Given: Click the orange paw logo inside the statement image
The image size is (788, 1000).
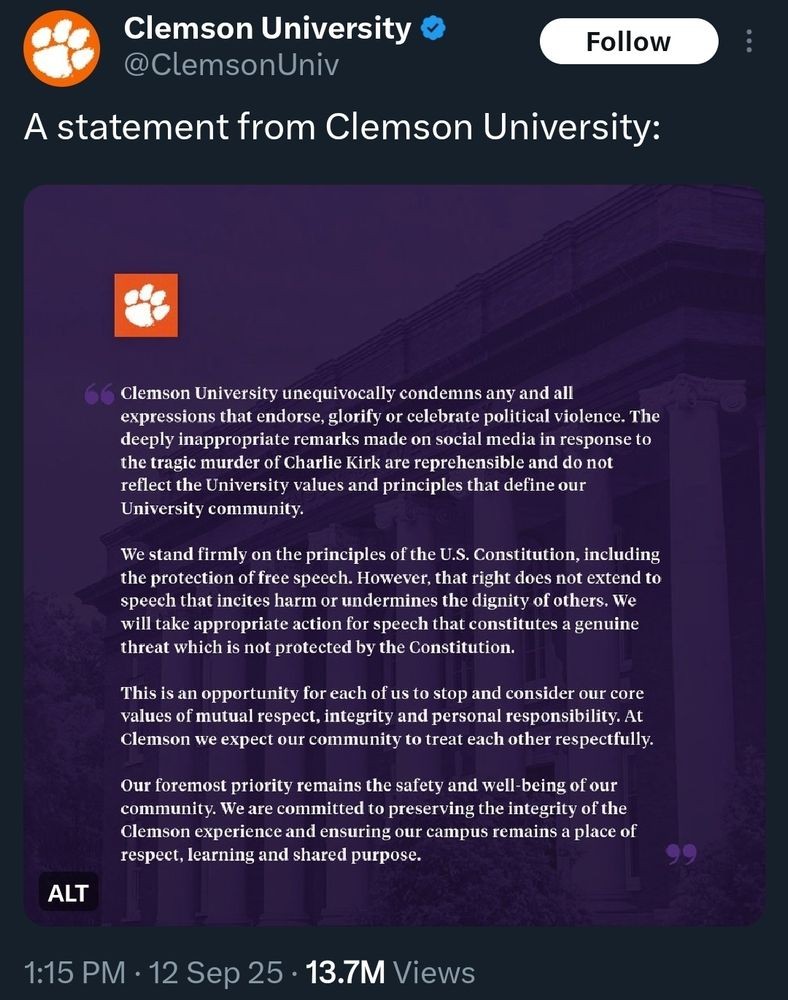Looking at the screenshot, I should 146,305.
